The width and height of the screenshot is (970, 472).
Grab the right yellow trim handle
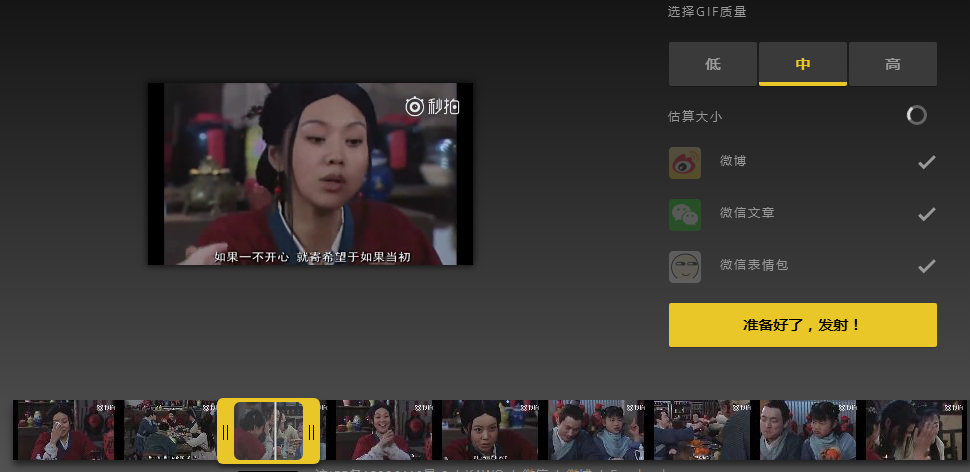point(311,431)
